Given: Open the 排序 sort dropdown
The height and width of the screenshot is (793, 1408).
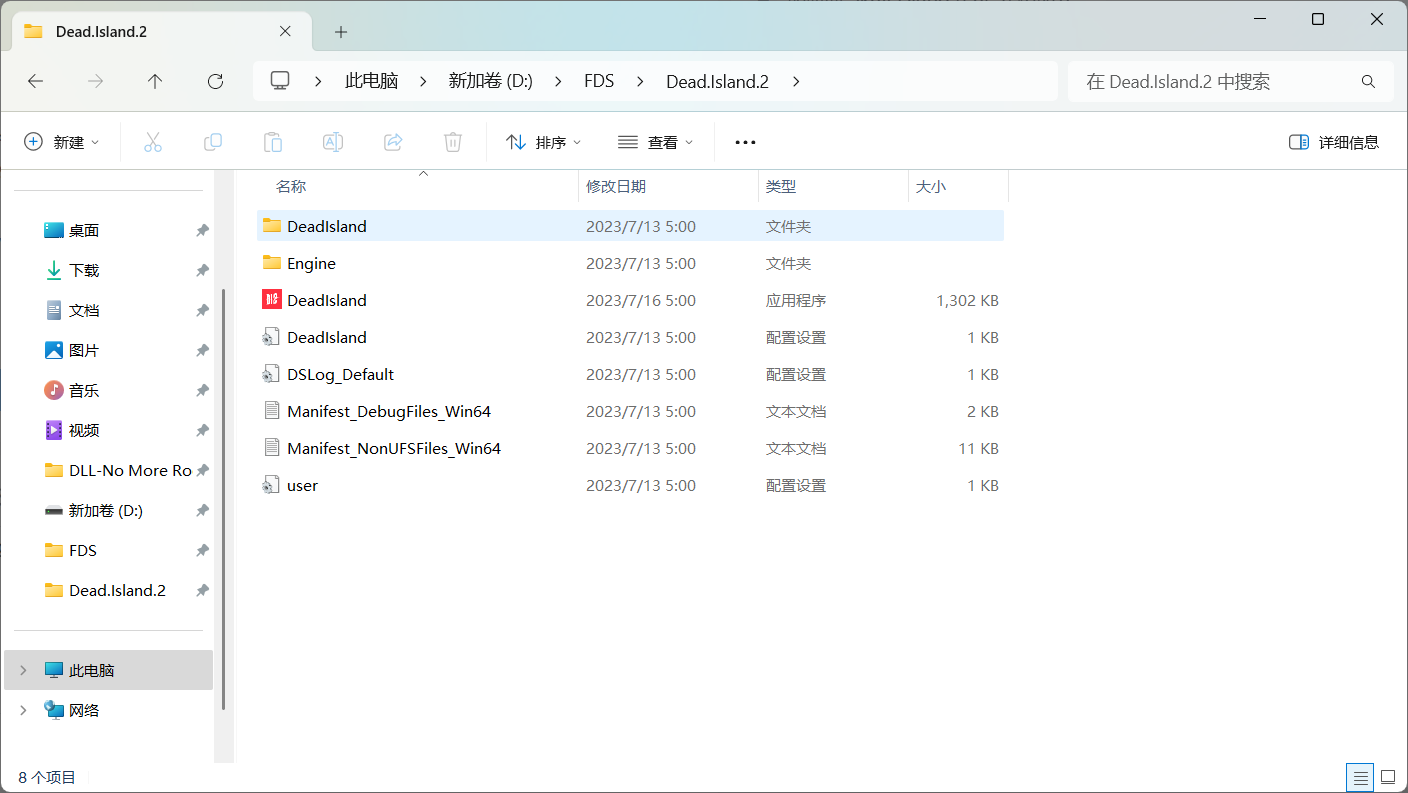Looking at the screenshot, I should click(x=544, y=142).
